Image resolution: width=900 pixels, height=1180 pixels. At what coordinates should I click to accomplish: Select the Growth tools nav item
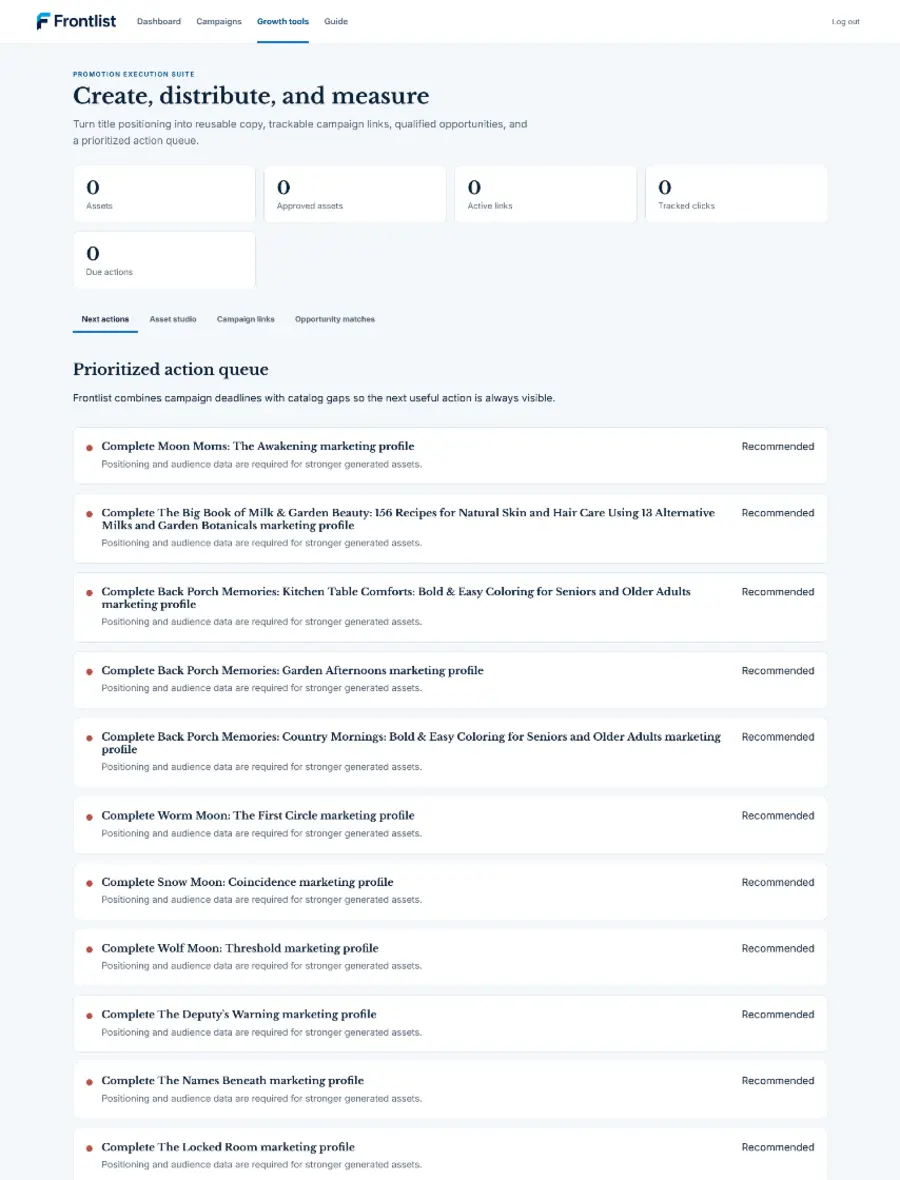click(x=283, y=21)
